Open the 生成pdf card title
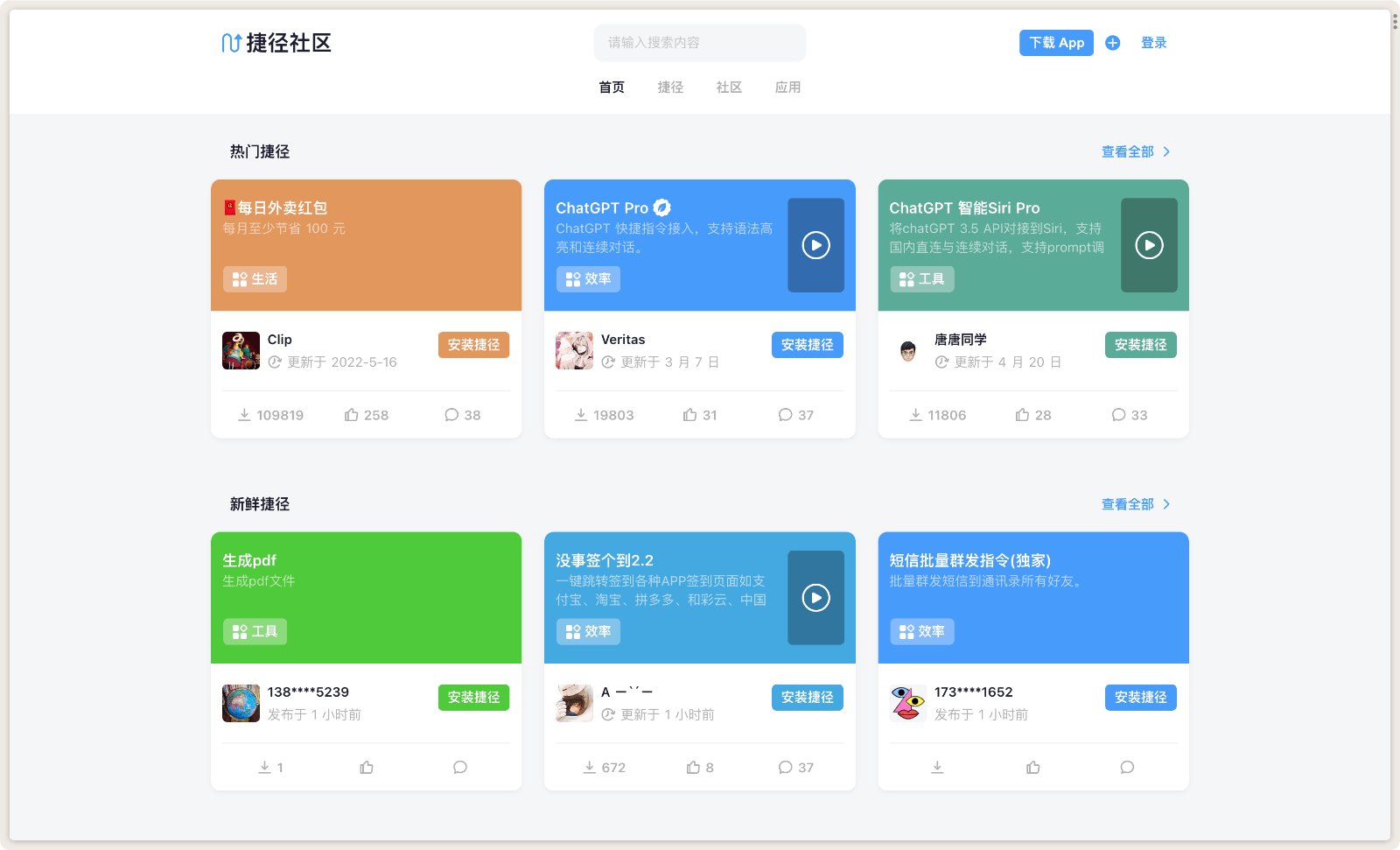 pos(249,560)
